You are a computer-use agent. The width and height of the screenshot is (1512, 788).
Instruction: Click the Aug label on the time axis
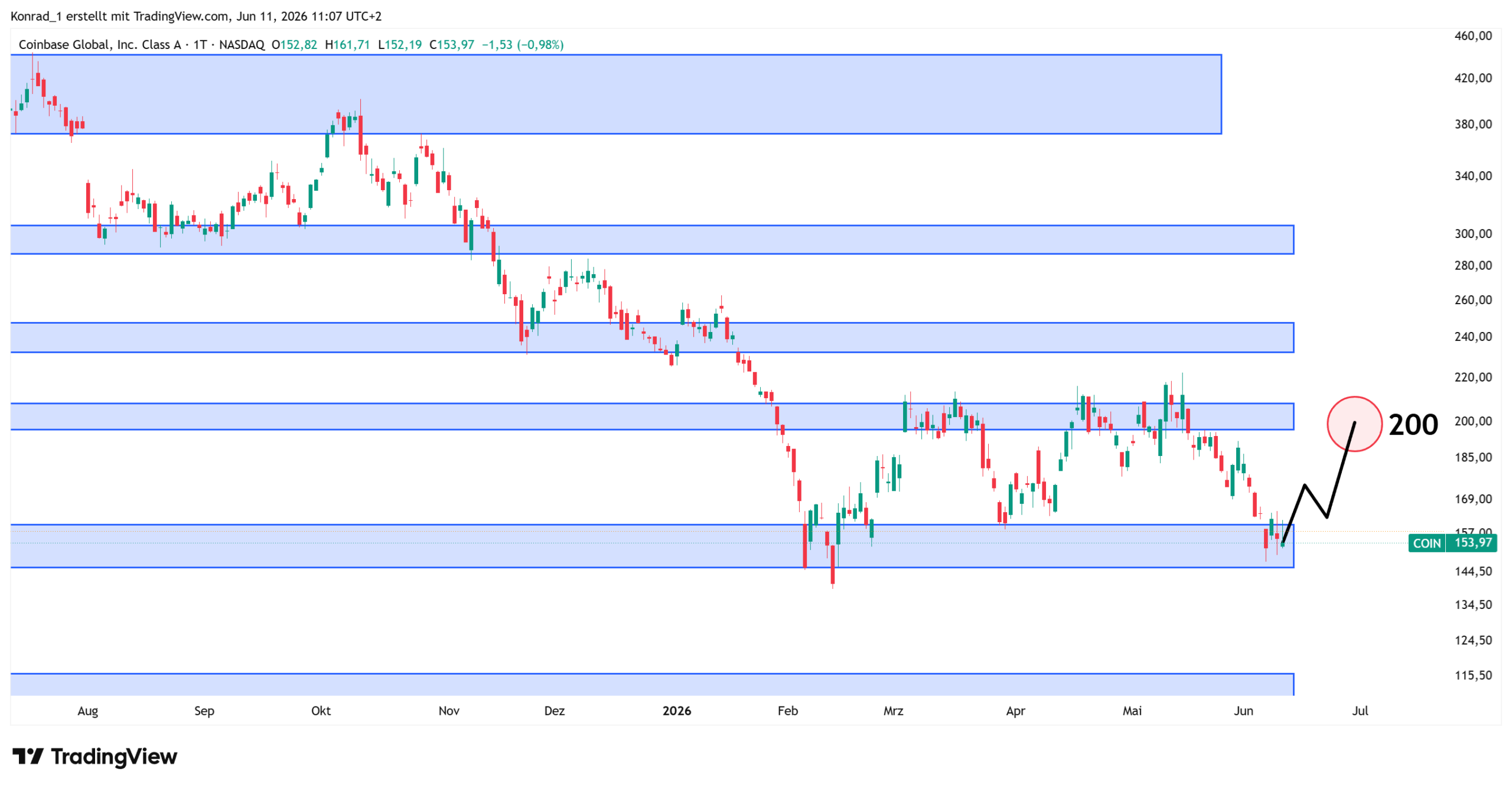[87, 711]
